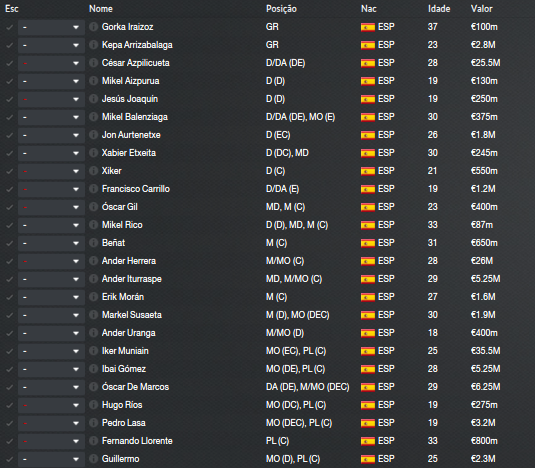Tick the checkmark for César Azpilicueta
Image resolution: width=535 pixels, height=470 pixels.
click(x=10, y=63)
